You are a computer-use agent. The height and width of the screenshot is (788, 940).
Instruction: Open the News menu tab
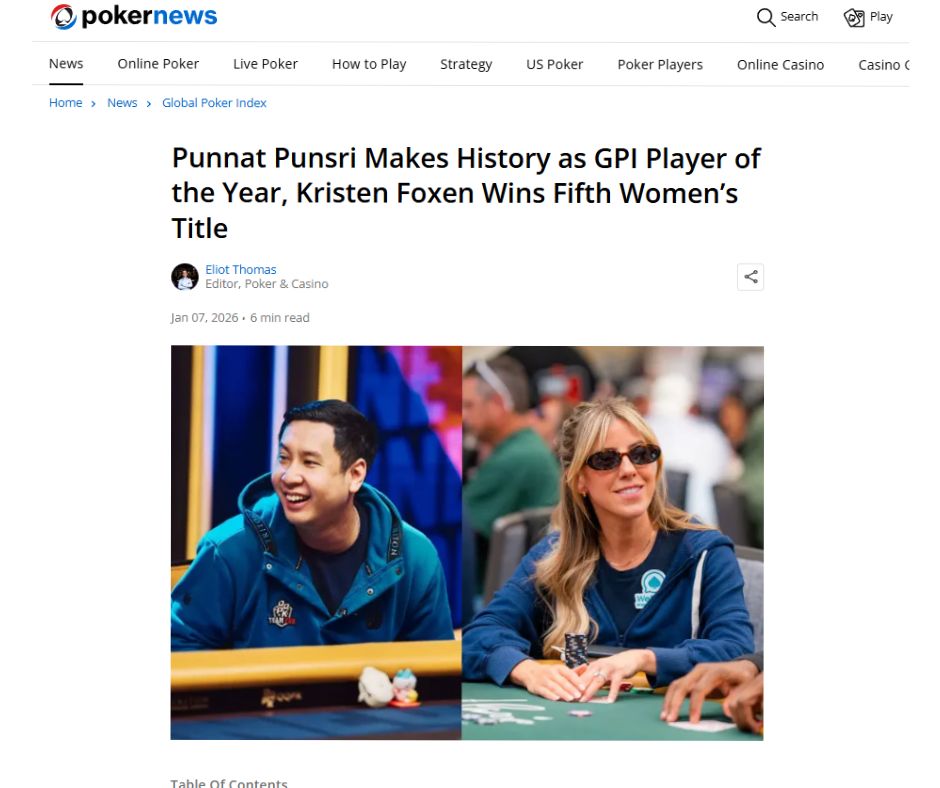66,64
